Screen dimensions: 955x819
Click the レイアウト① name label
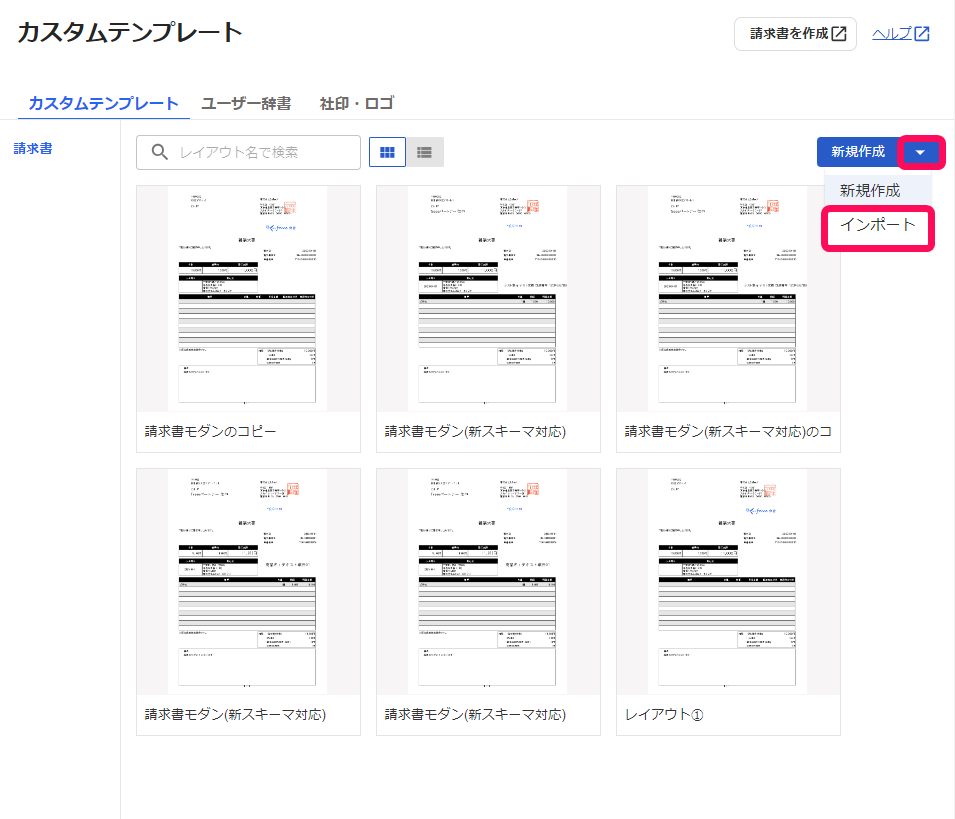(664, 715)
